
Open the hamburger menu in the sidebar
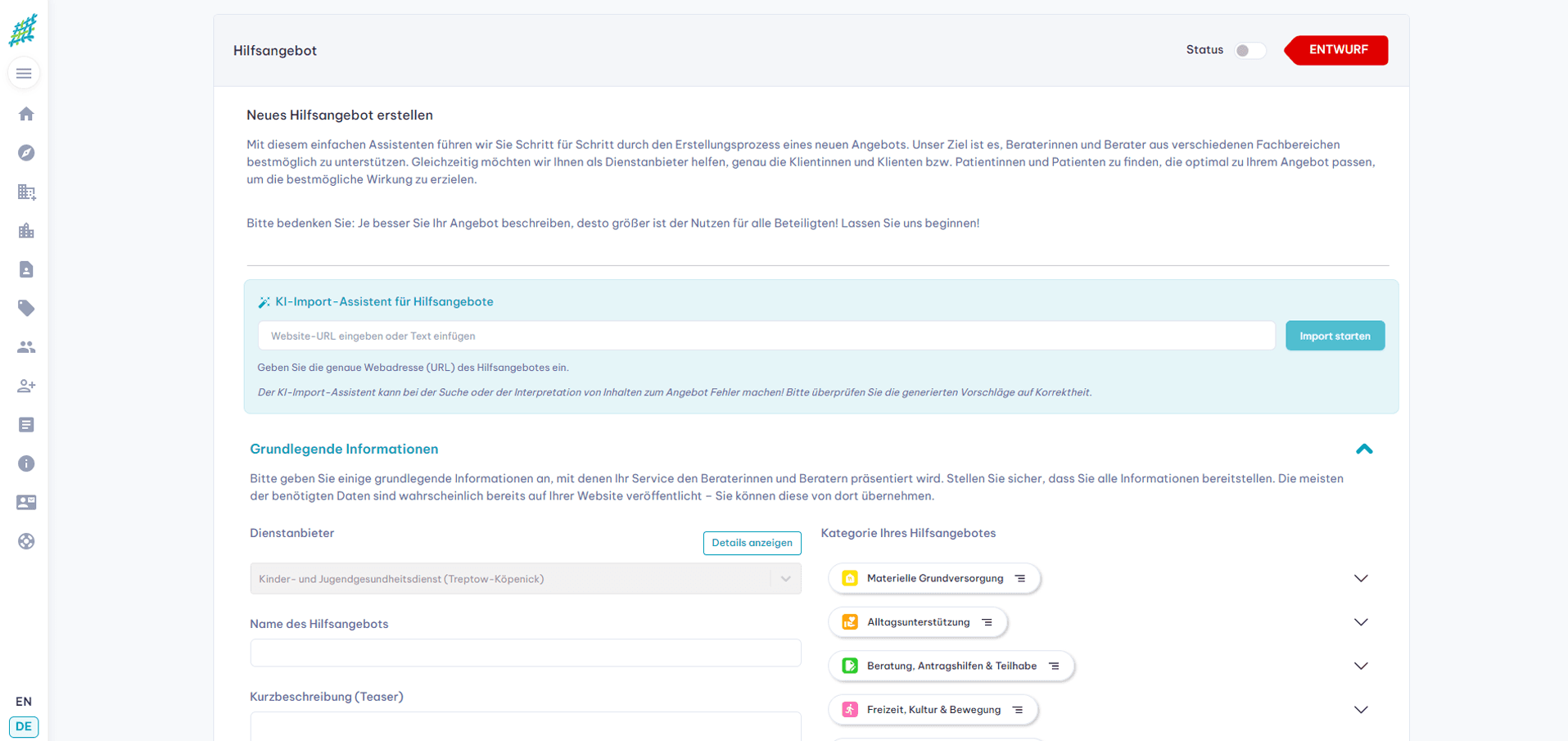(x=24, y=74)
